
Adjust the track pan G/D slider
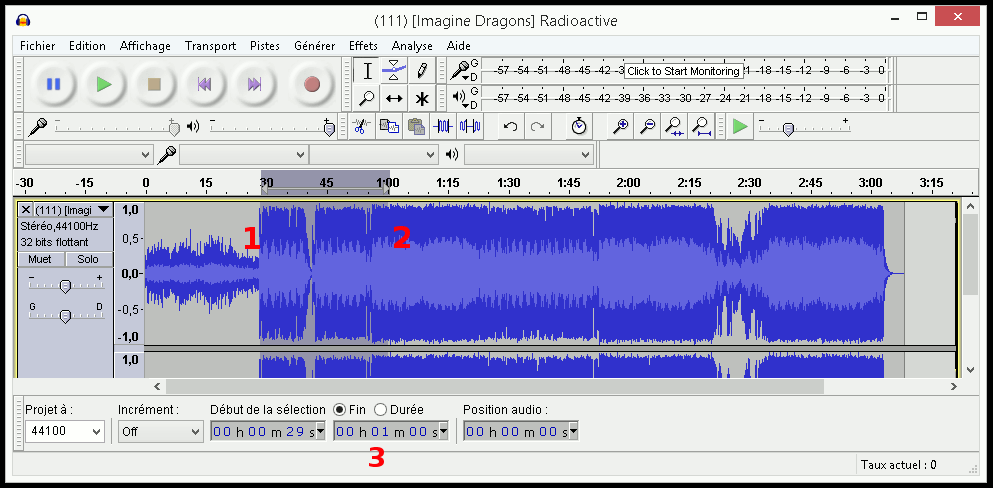[65, 316]
